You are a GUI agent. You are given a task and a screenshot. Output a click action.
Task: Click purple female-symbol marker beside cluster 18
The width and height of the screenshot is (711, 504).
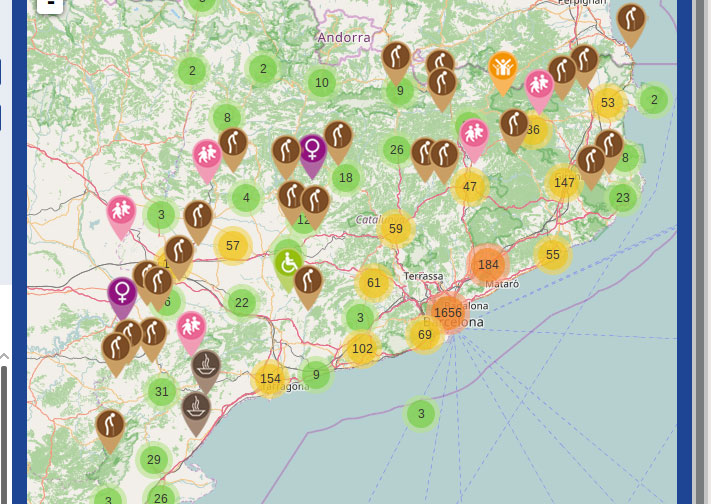pyautogui.click(x=312, y=151)
